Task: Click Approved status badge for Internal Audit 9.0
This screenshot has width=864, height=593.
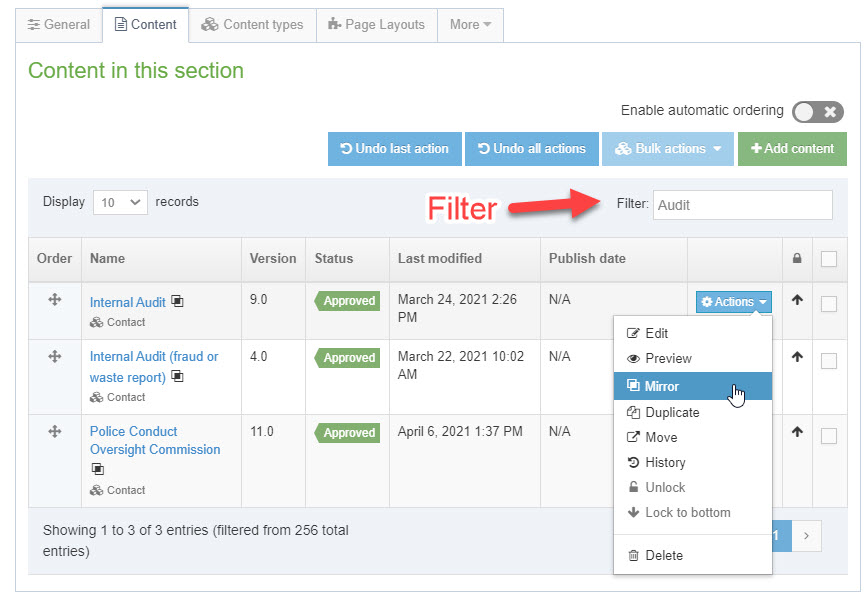Action: (x=347, y=301)
